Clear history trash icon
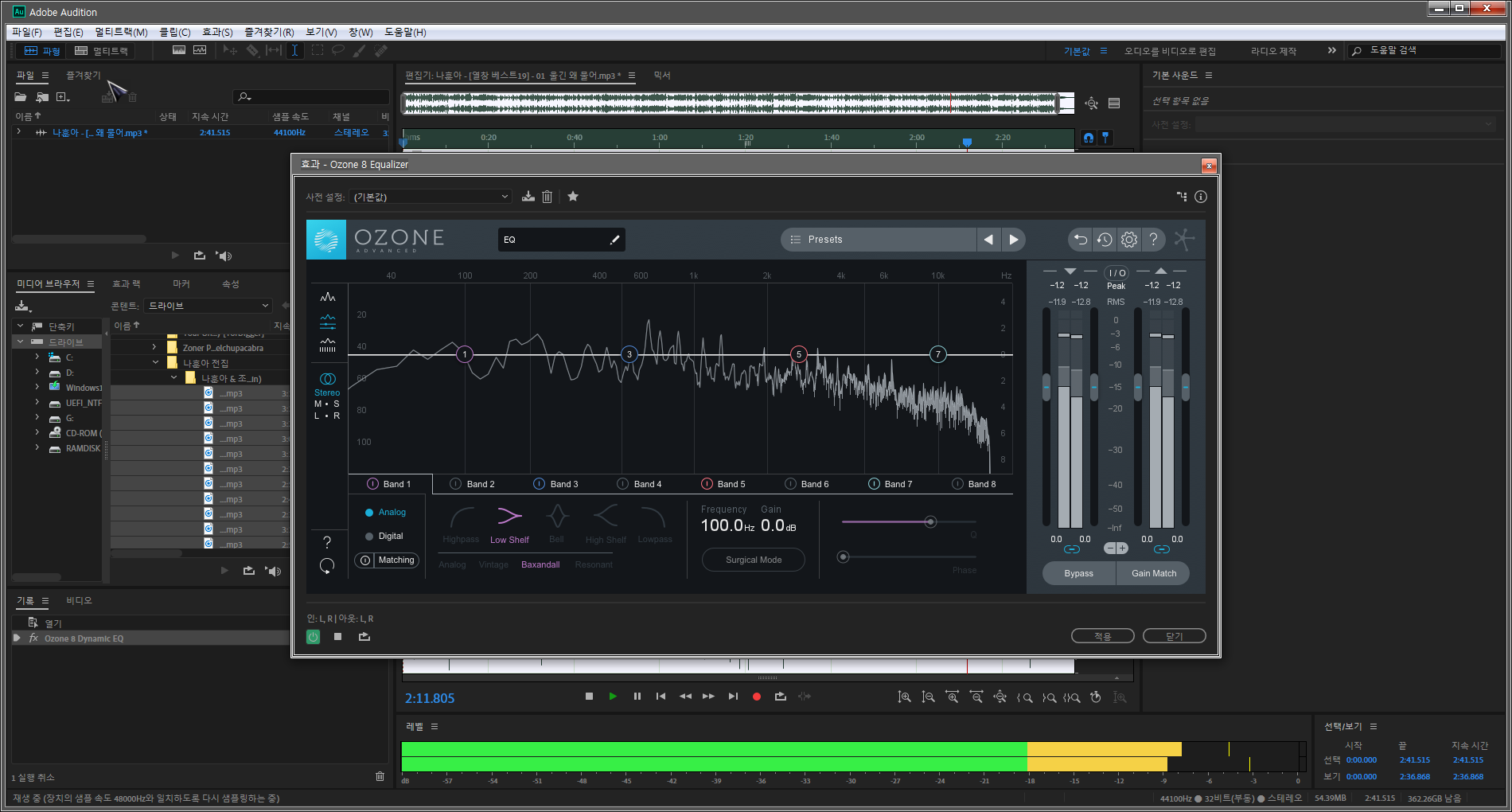 pyautogui.click(x=380, y=776)
